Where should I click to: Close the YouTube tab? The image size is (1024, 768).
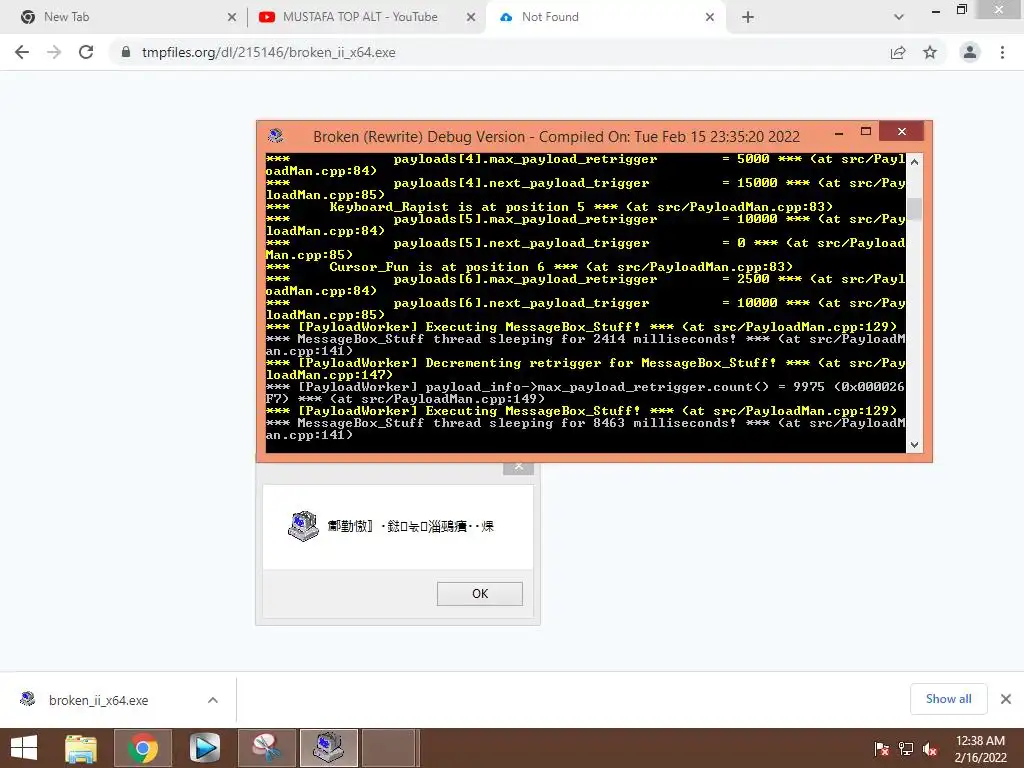tap(471, 17)
